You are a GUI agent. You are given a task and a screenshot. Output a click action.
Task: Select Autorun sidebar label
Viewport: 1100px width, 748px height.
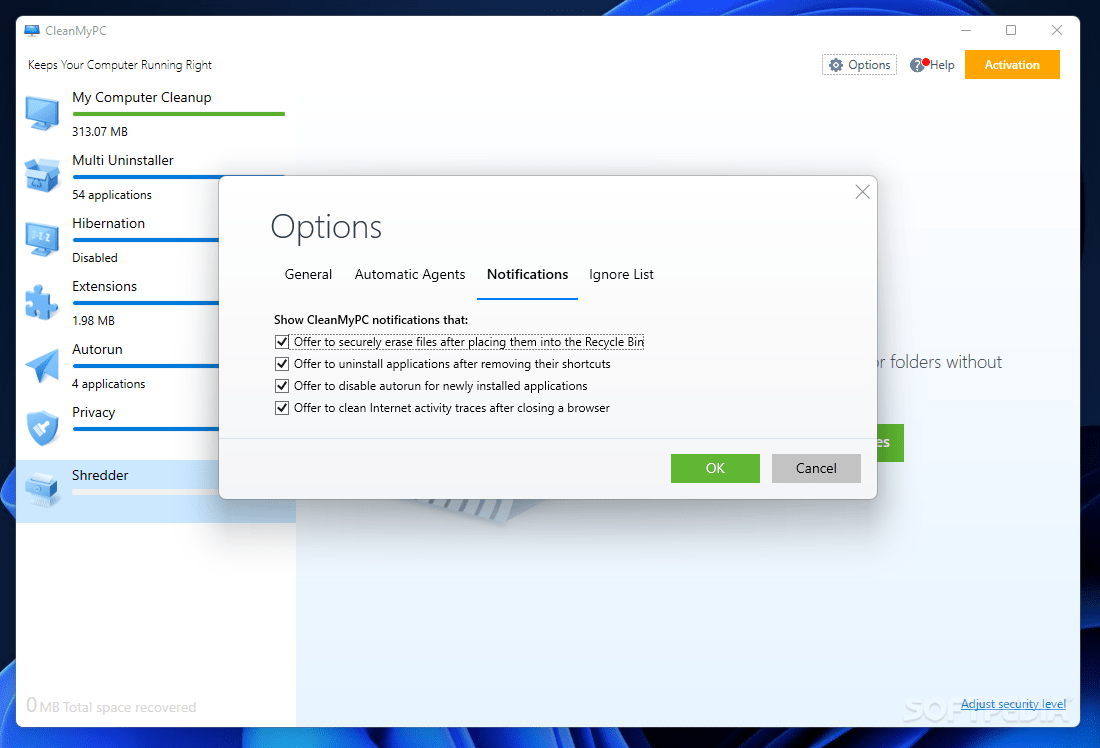[x=98, y=349]
